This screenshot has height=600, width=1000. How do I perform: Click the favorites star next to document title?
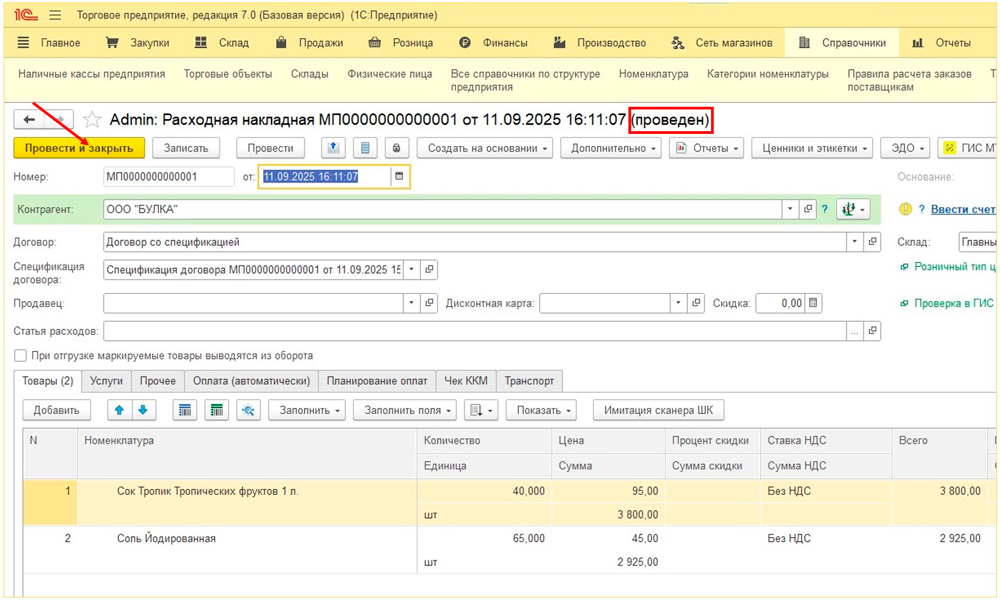[92, 120]
